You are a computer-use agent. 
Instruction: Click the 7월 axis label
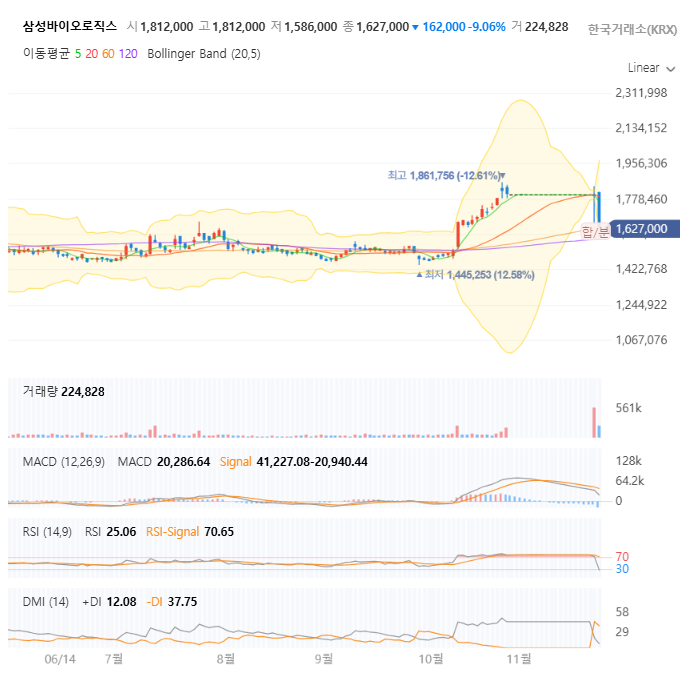pyautogui.click(x=114, y=659)
